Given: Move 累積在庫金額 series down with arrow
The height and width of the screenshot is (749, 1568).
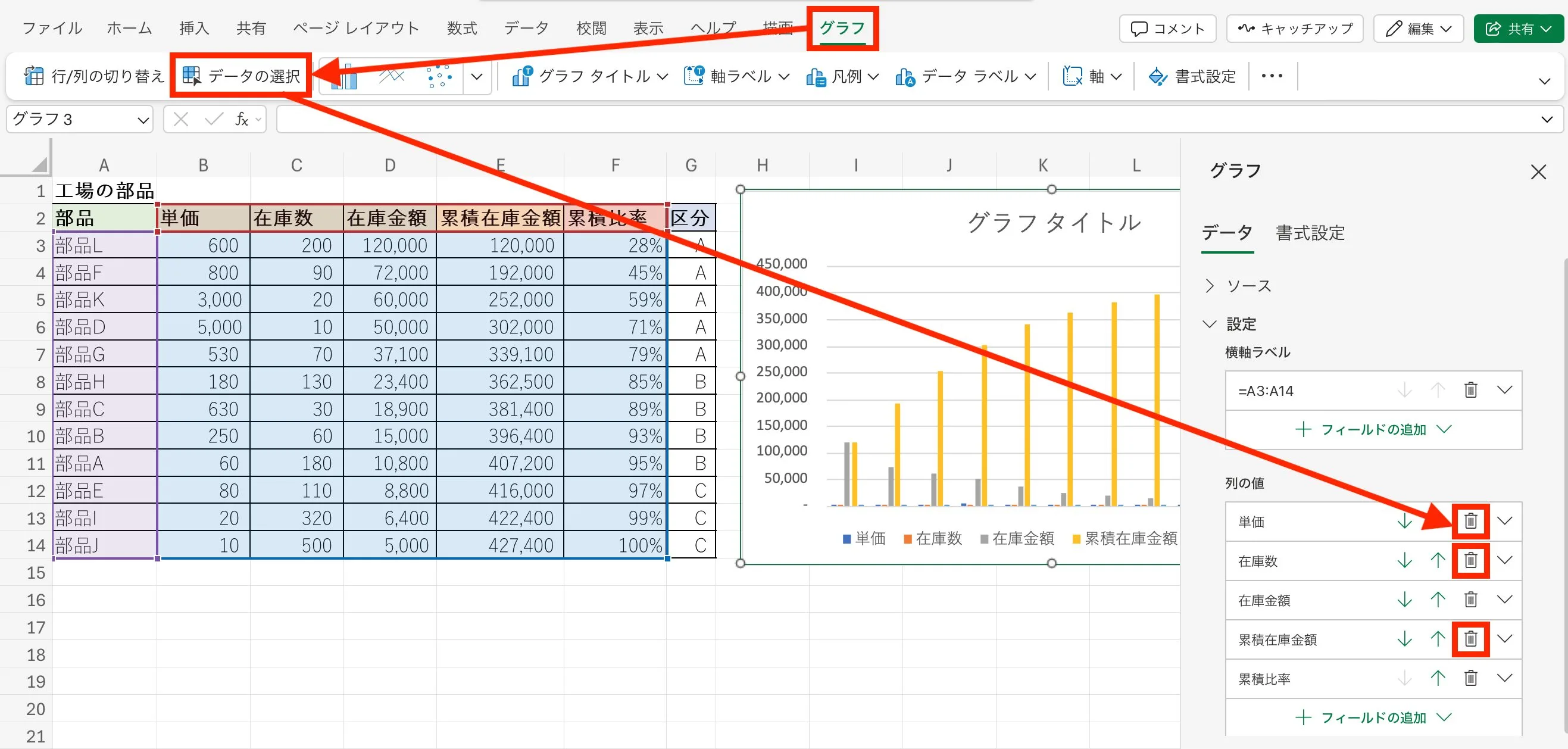Looking at the screenshot, I should pos(1404,639).
